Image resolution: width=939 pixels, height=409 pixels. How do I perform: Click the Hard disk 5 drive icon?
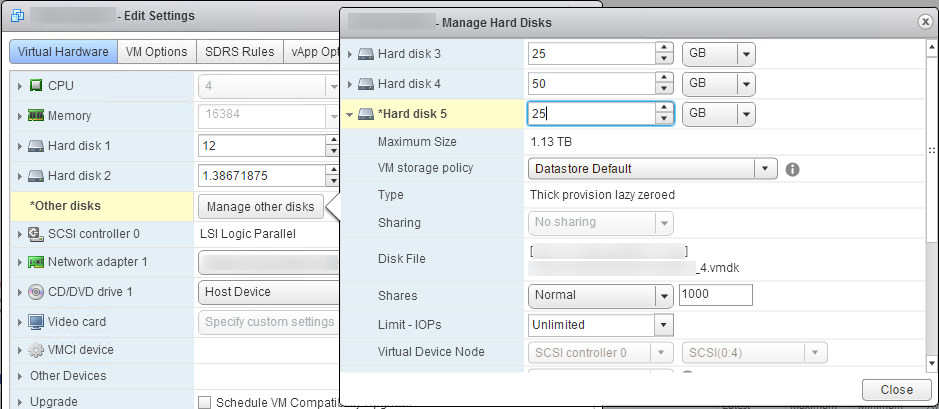(x=366, y=114)
